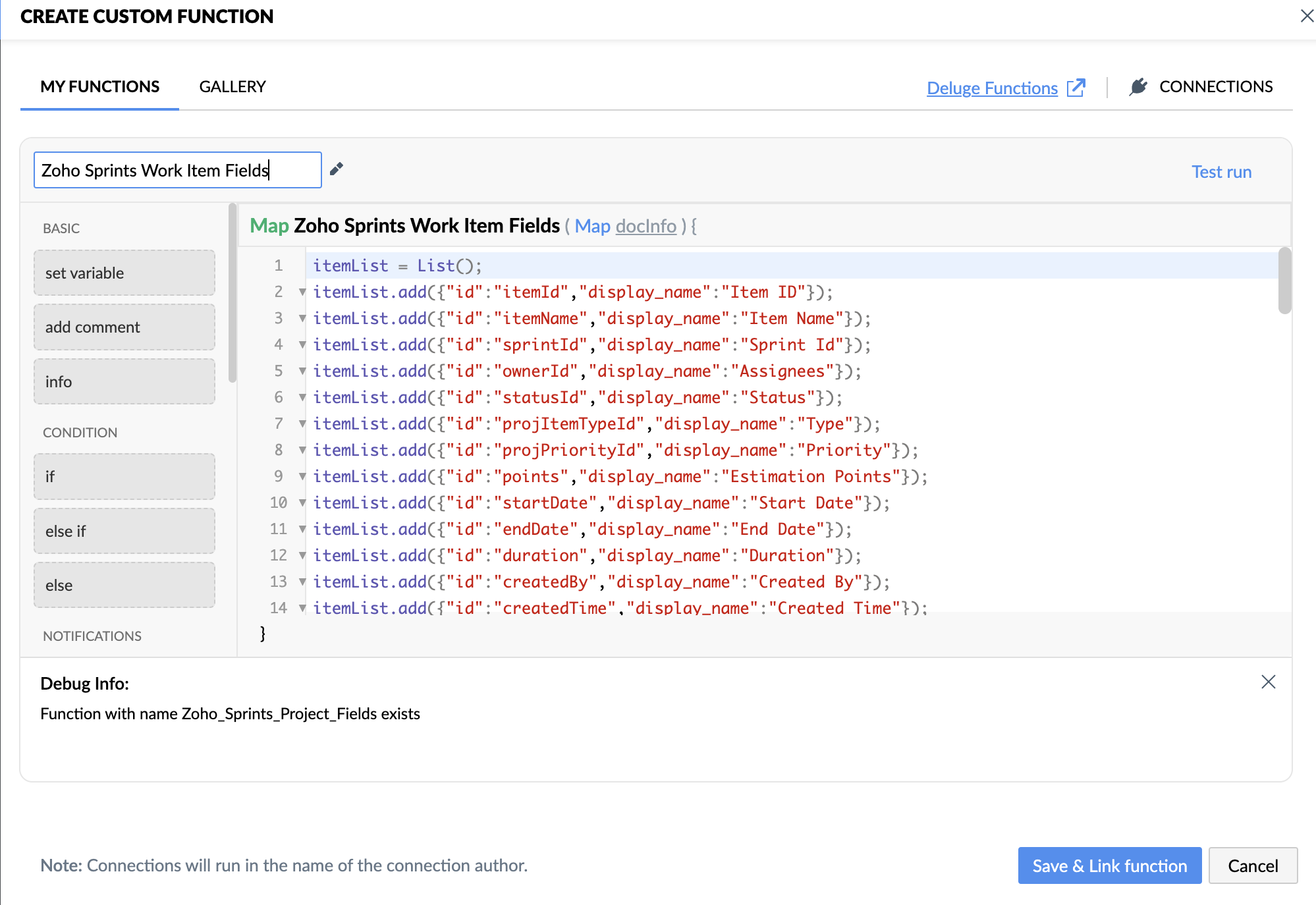The image size is (1316, 905).
Task: Click the external link icon next to Deluge Functions
Action: [1076, 88]
